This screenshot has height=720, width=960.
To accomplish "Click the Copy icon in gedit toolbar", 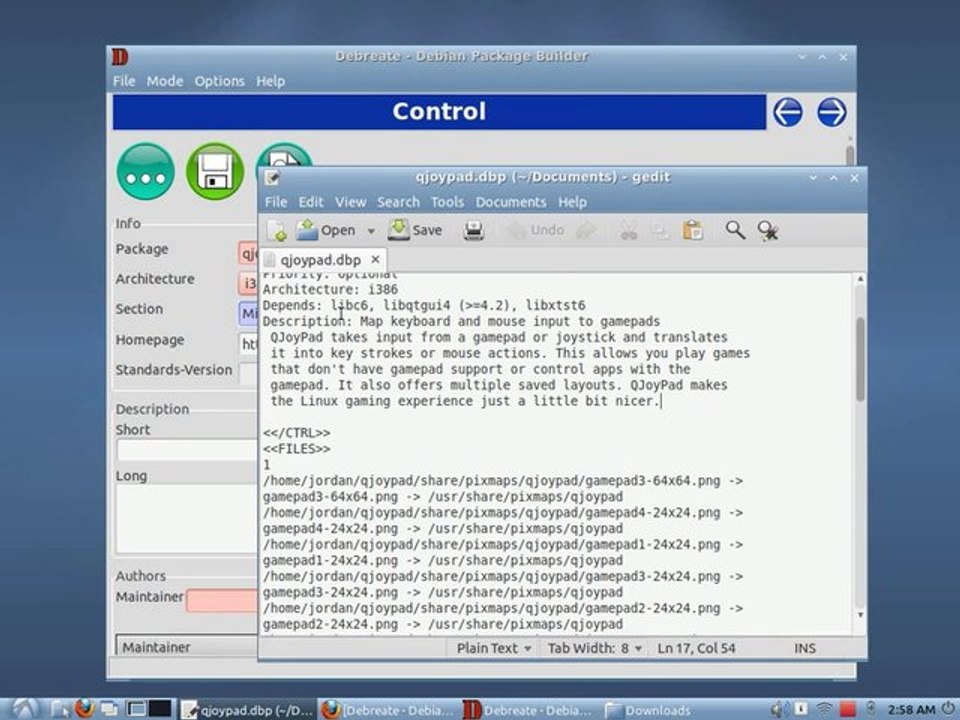I will point(660,231).
